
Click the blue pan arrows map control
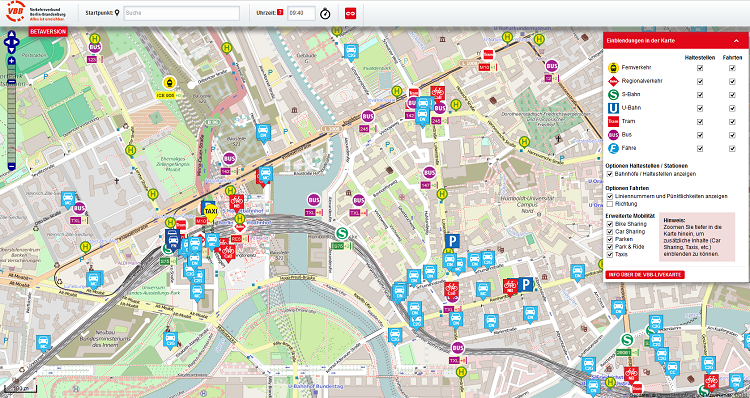(11, 42)
